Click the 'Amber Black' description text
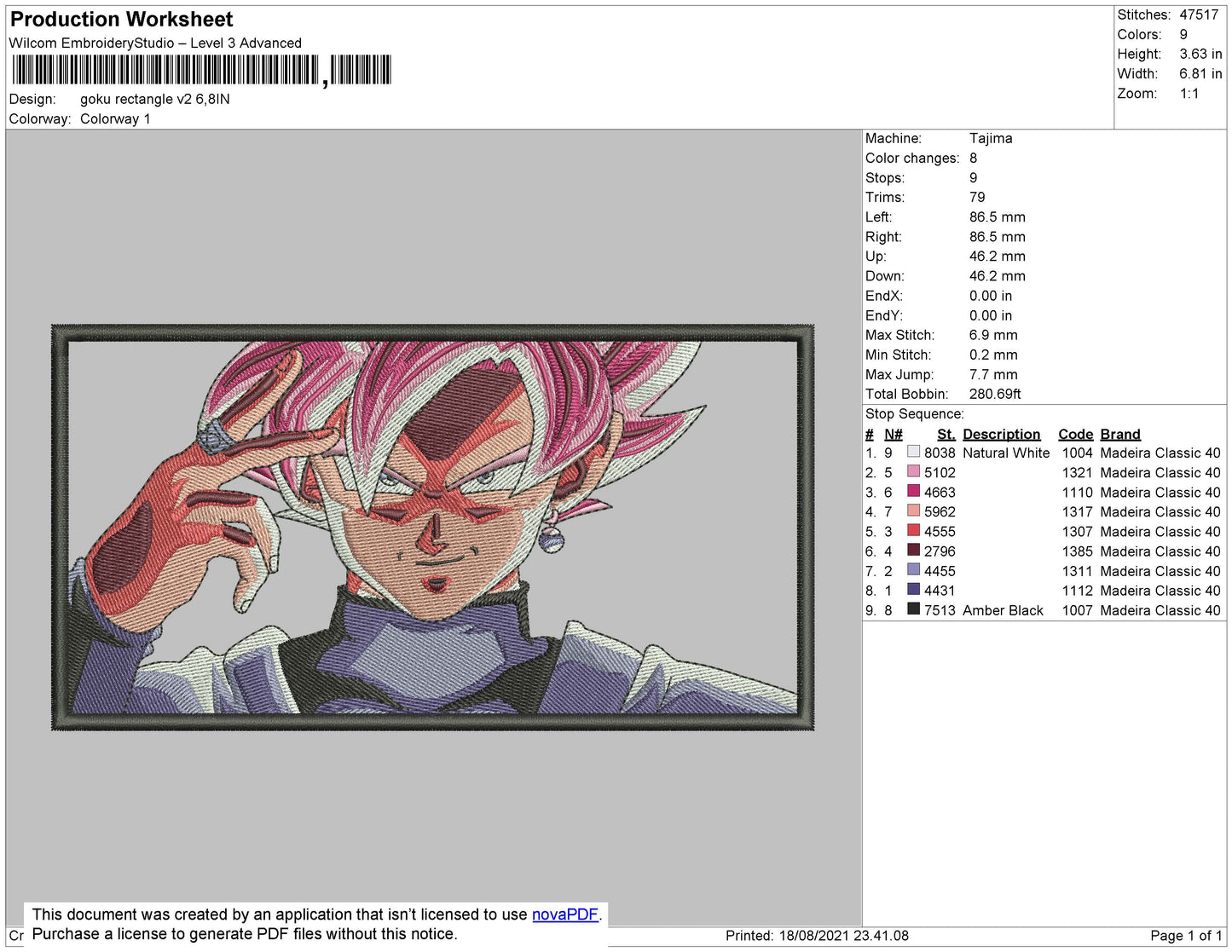 pyautogui.click(x=1003, y=610)
